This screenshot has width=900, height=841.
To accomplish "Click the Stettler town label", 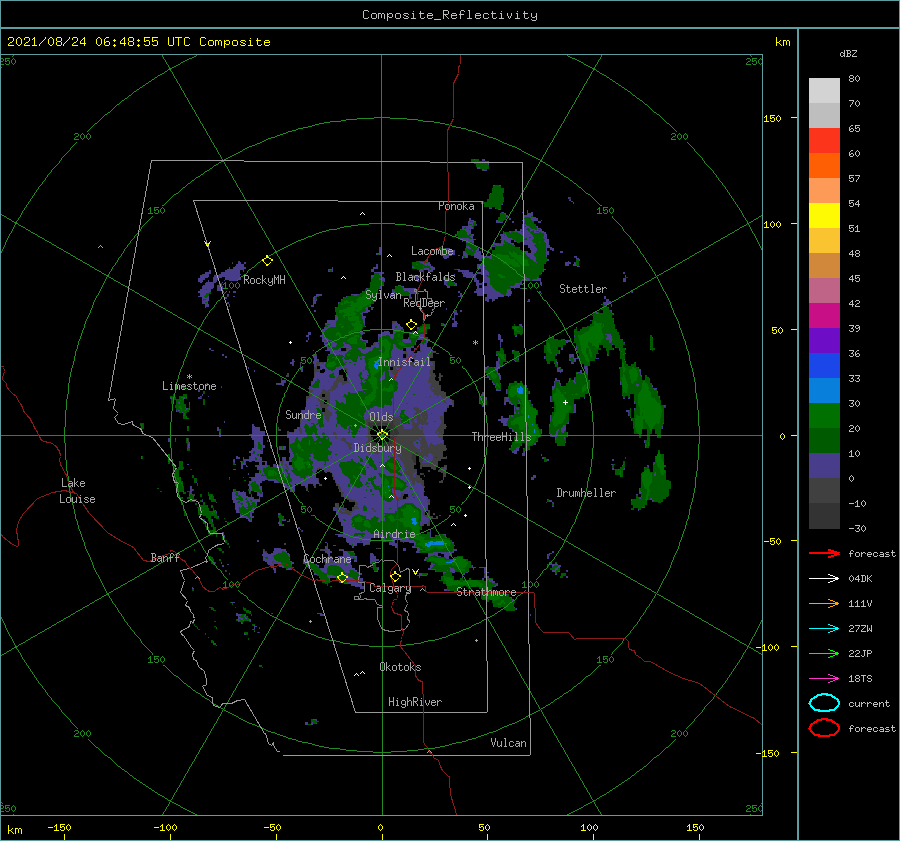I will [x=583, y=289].
